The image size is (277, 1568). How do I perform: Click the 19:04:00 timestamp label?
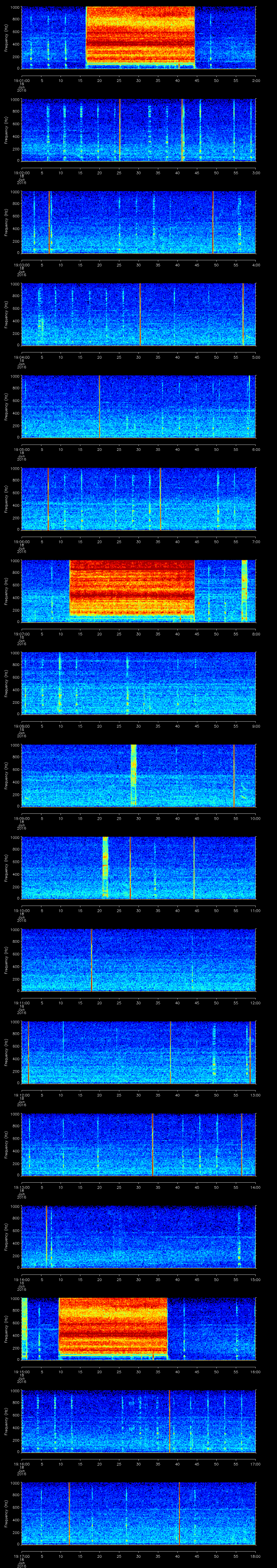(x=22, y=357)
